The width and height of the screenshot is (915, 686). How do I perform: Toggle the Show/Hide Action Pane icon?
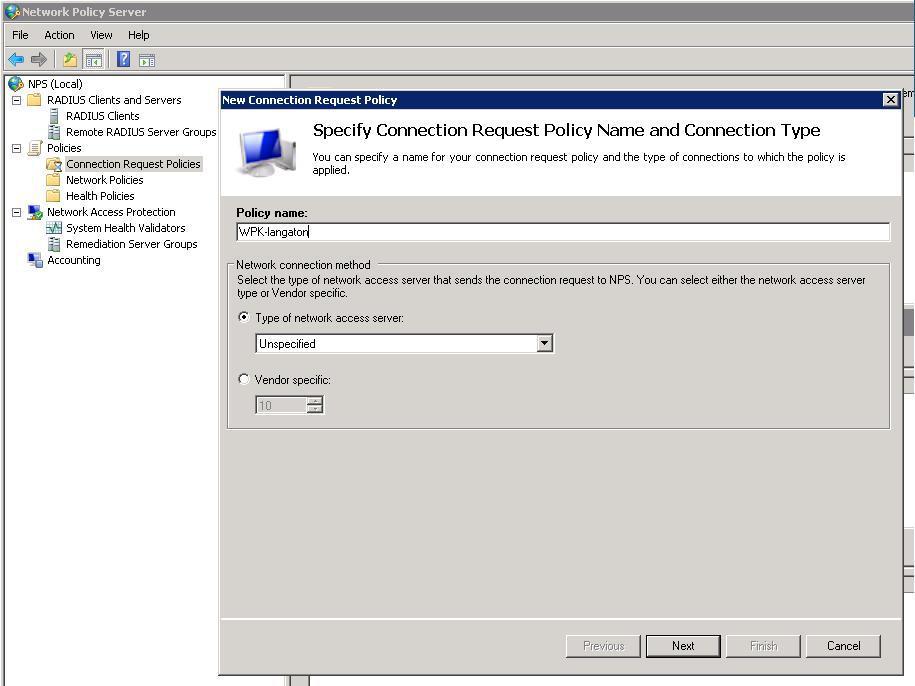[x=147, y=60]
